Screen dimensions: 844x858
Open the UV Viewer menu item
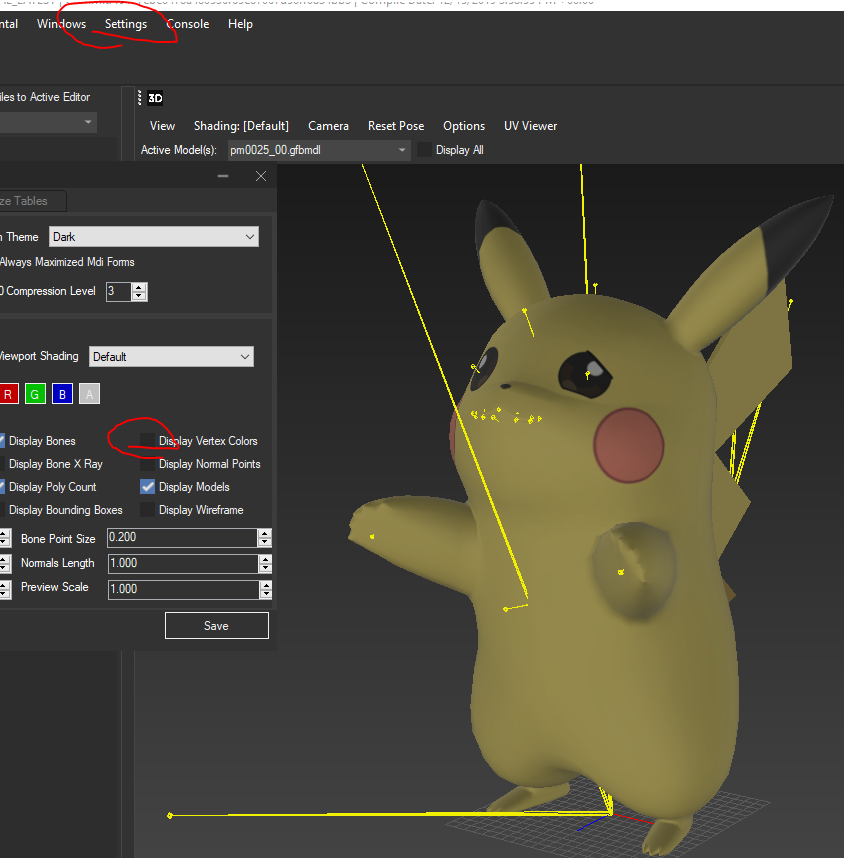coord(530,126)
